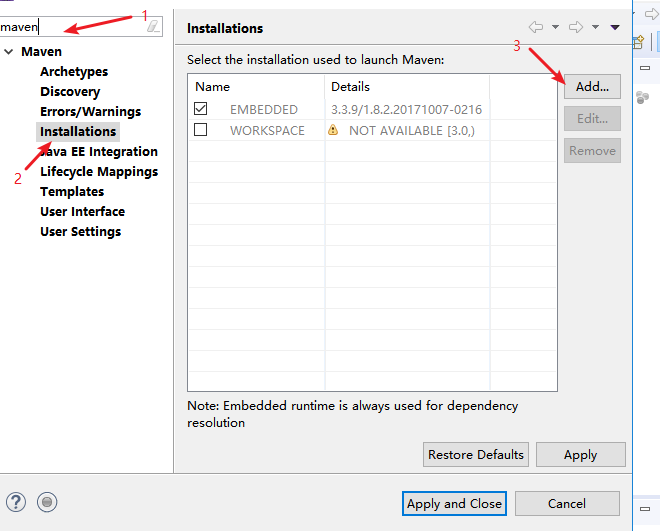Click the Add... button
Viewport: 660px width, 531px height.
(x=592, y=87)
